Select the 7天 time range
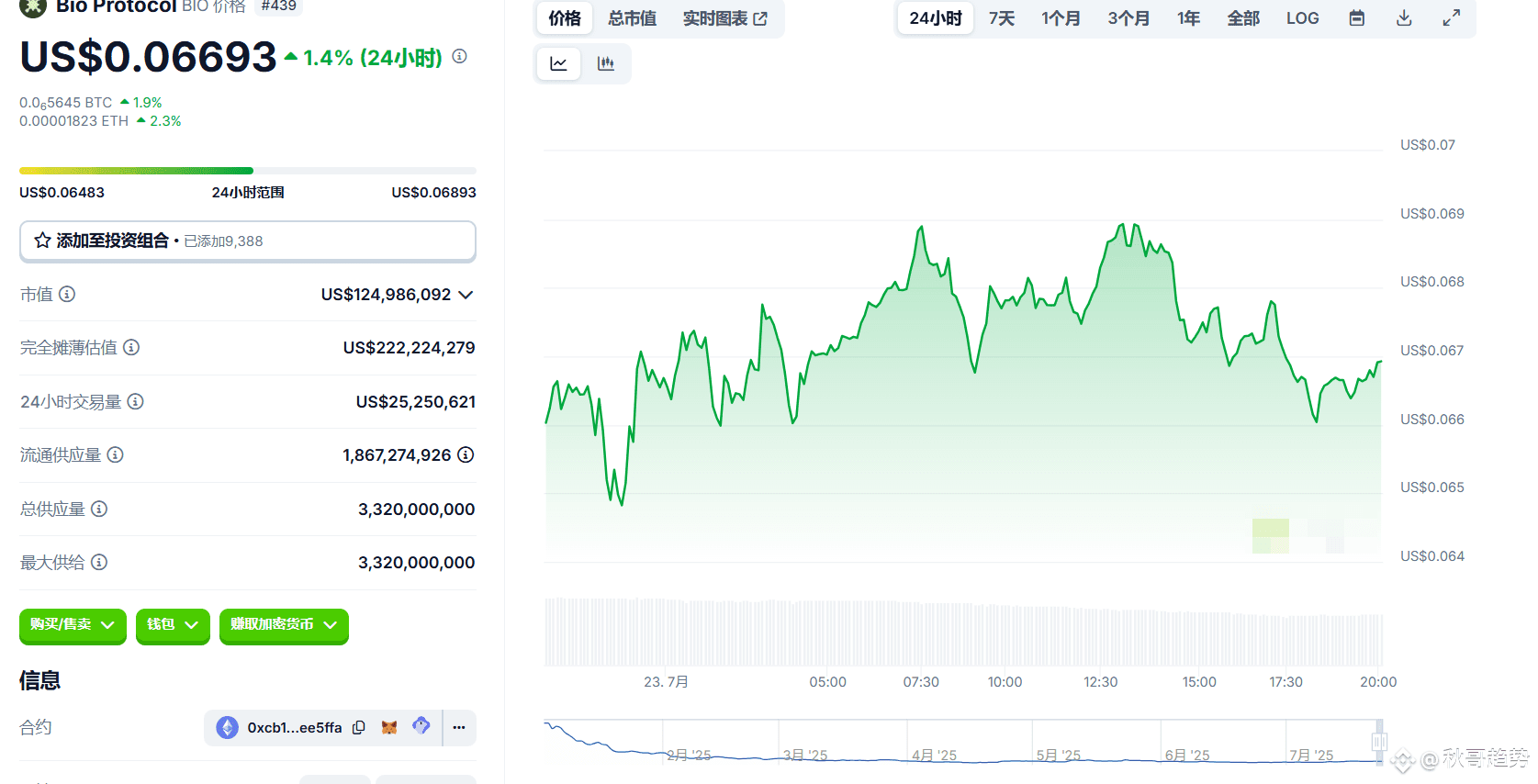This screenshot has width=1538, height=784. click(1002, 18)
